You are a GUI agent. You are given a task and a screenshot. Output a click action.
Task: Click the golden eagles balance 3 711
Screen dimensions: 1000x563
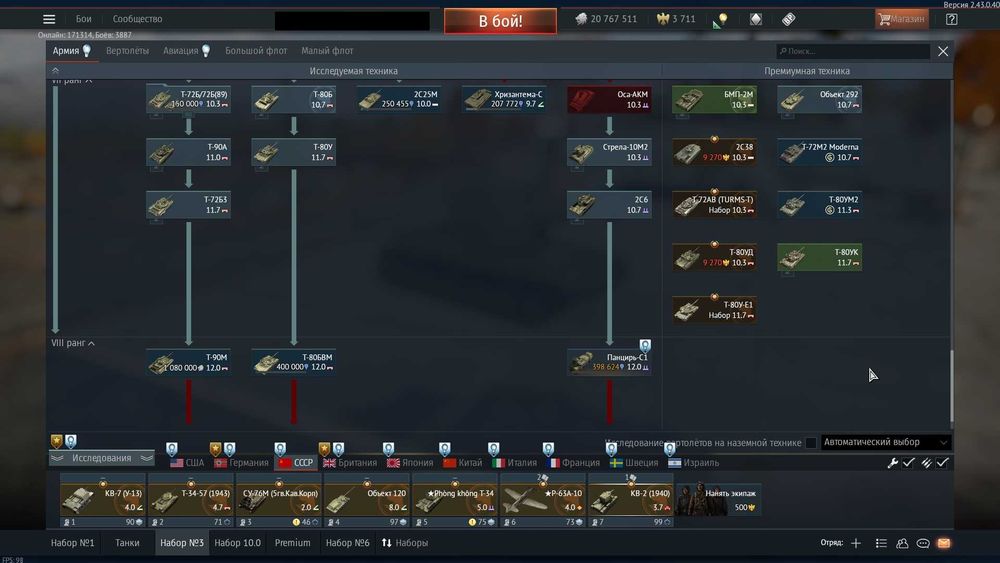pyautogui.click(x=676, y=19)
